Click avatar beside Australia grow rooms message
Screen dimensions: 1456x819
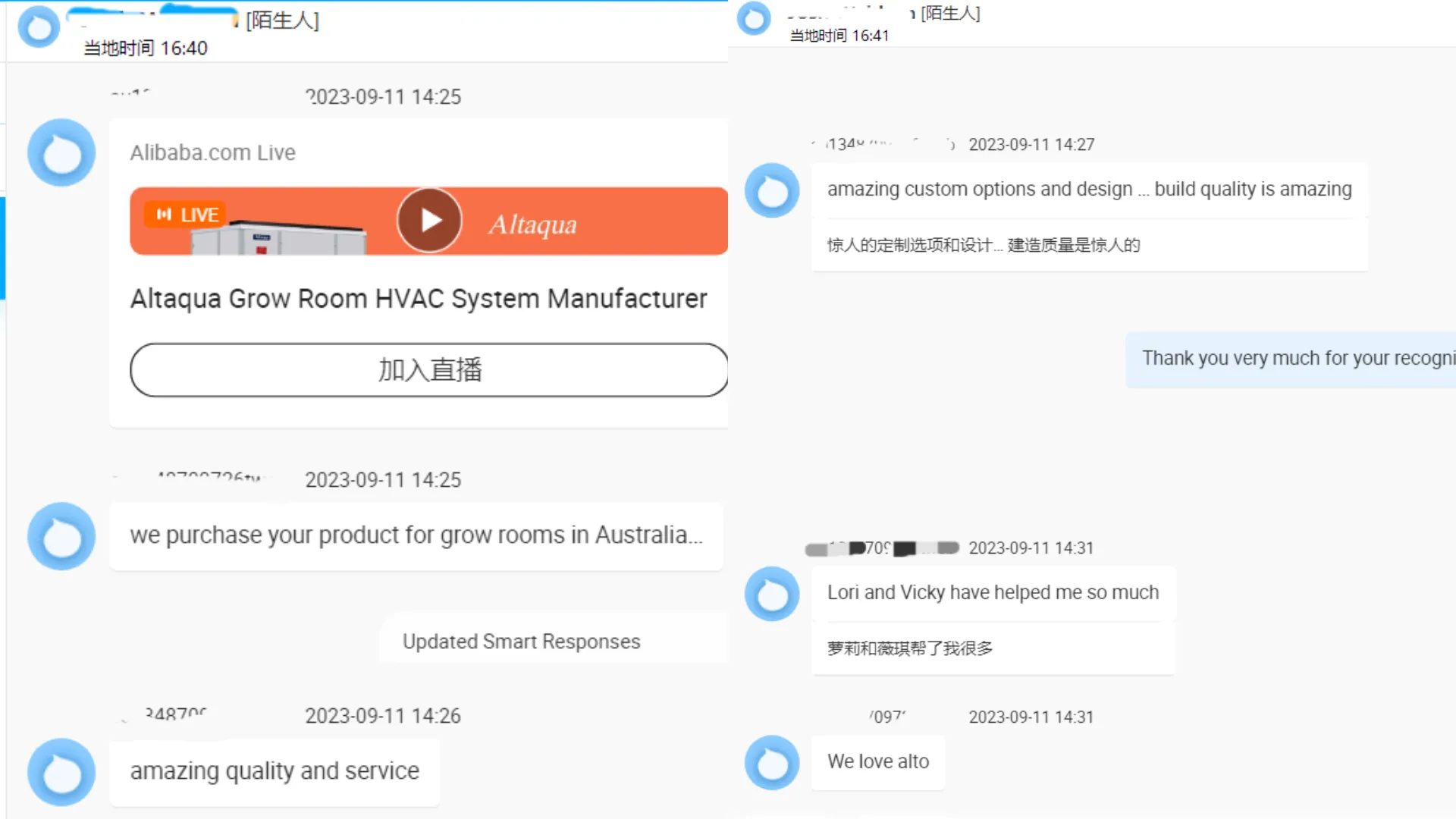point(61,536)
